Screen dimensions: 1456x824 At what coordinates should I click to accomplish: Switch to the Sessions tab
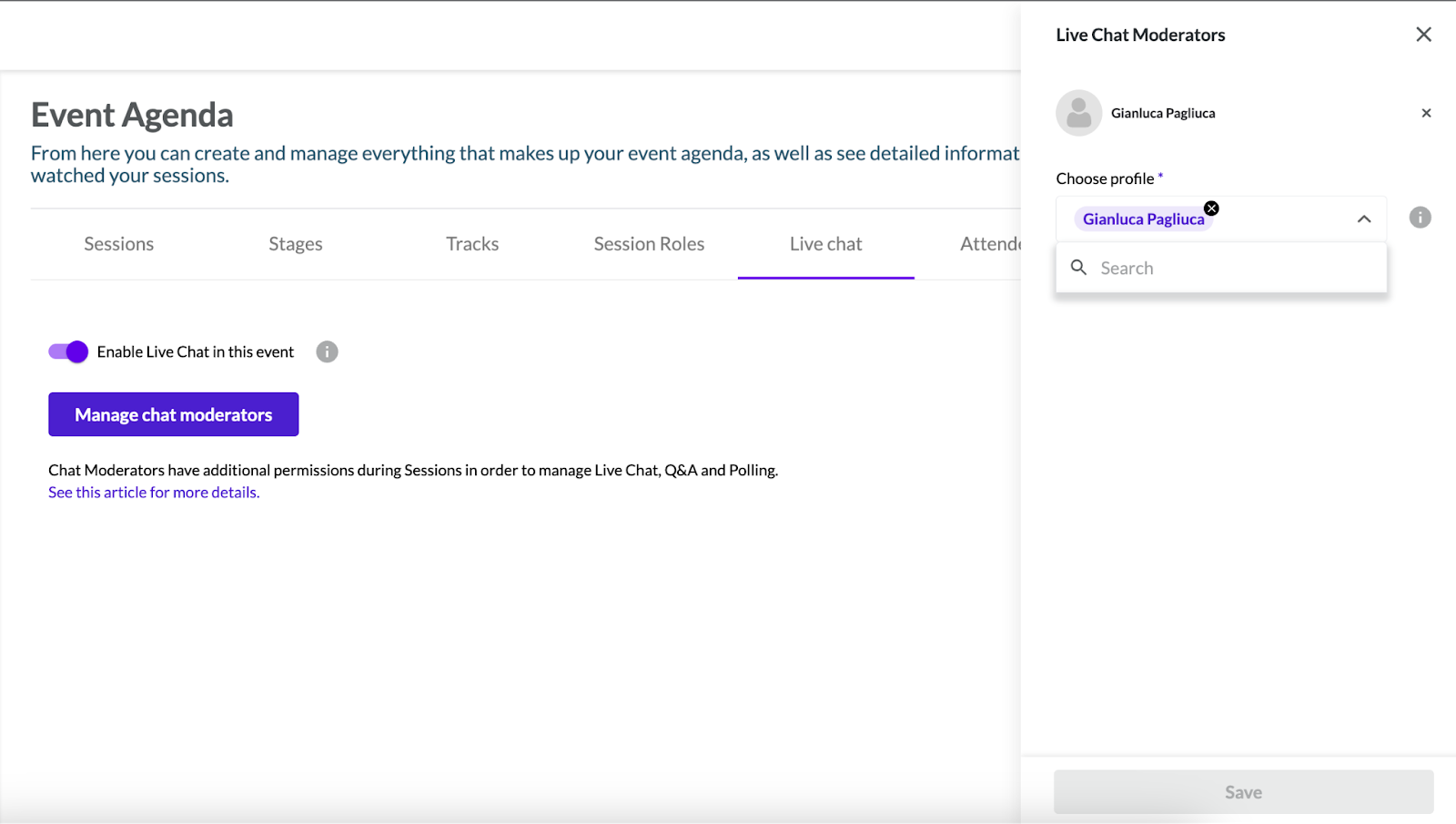point(118,243)
